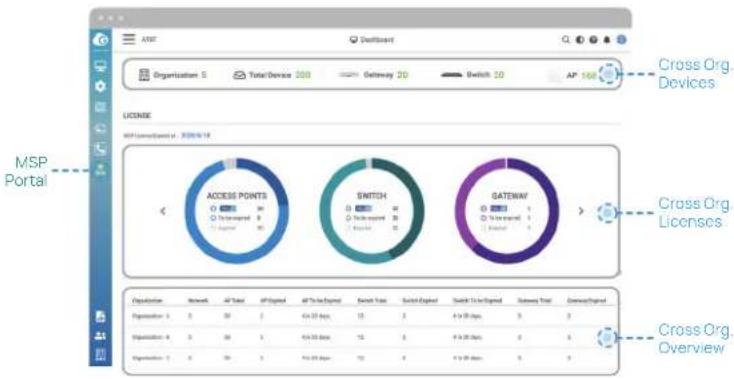This screenshot has width=734, height=379.
Task: Show next license charts with right chevron
Action: (581, 211)
